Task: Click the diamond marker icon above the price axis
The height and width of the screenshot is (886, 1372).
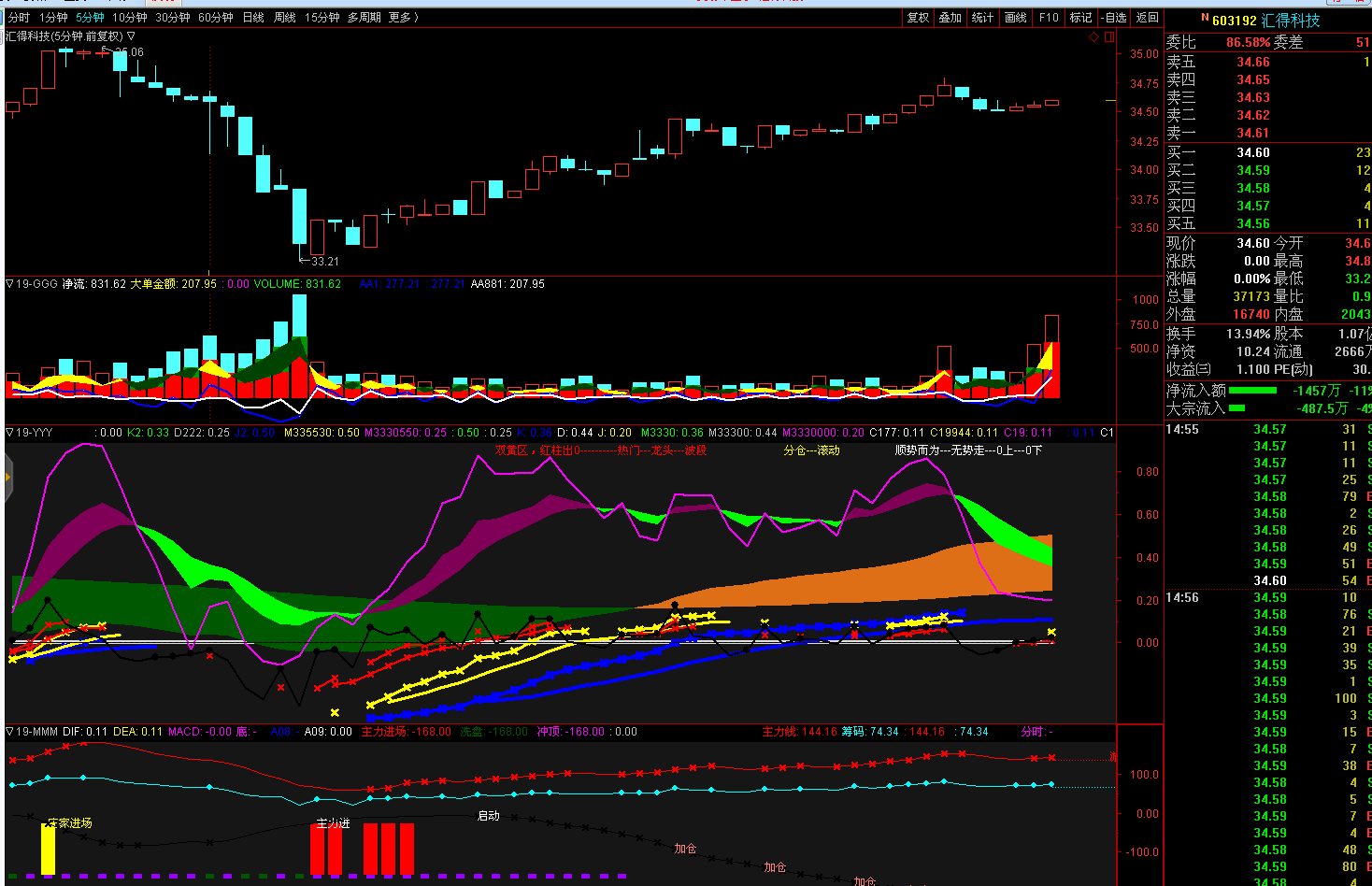Action: click(x=1093, y=37)
